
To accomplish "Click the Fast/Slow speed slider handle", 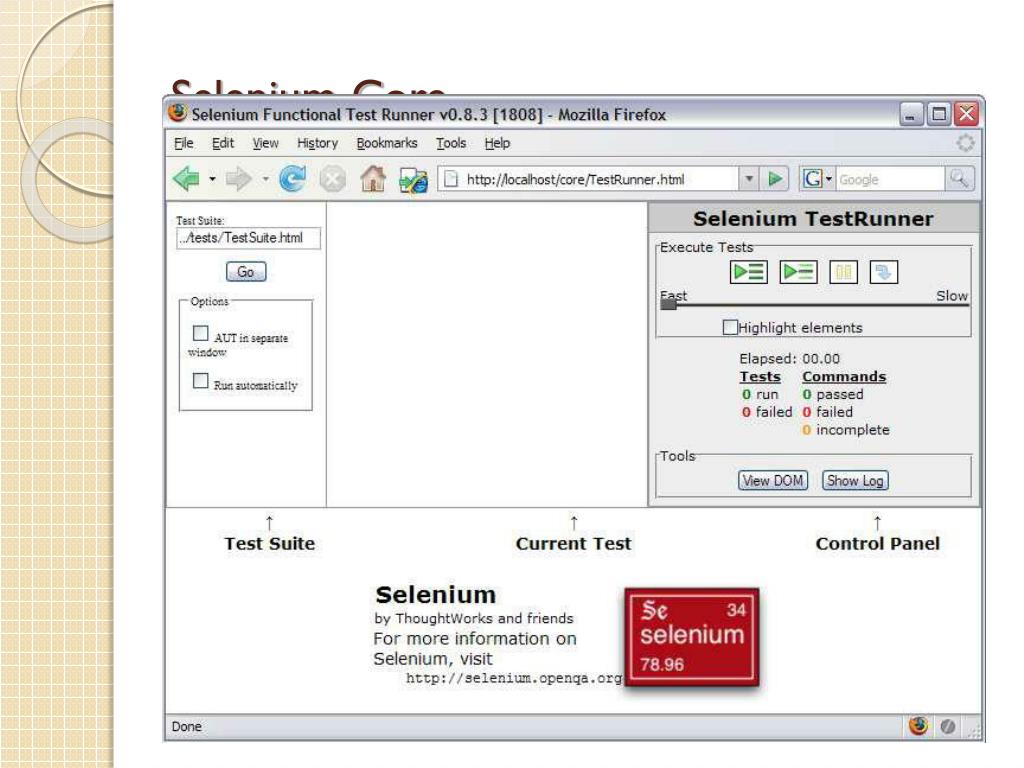I will click(x=668, y=304).
